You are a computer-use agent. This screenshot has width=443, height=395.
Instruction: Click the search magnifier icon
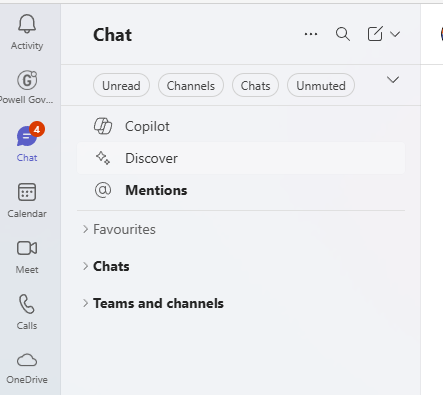click(x=343, y=34)
